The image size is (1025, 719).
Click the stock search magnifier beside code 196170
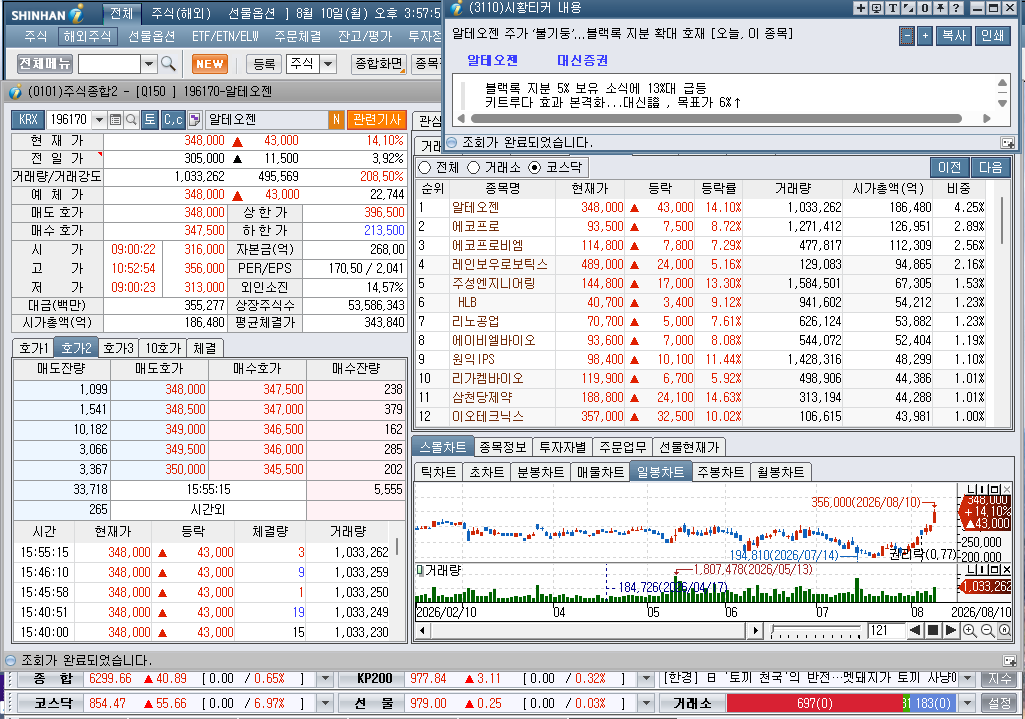pyautogui.click(x=131, y=120)
